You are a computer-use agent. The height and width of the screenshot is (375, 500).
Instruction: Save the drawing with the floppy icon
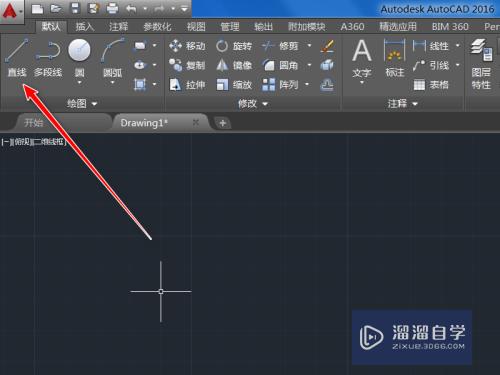pos(75,9)
